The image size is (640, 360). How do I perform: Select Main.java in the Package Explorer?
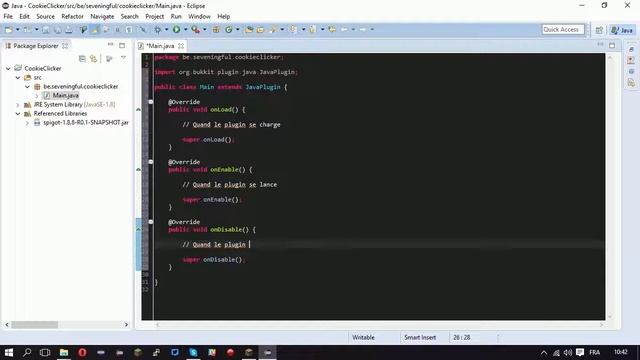point(65,96)
